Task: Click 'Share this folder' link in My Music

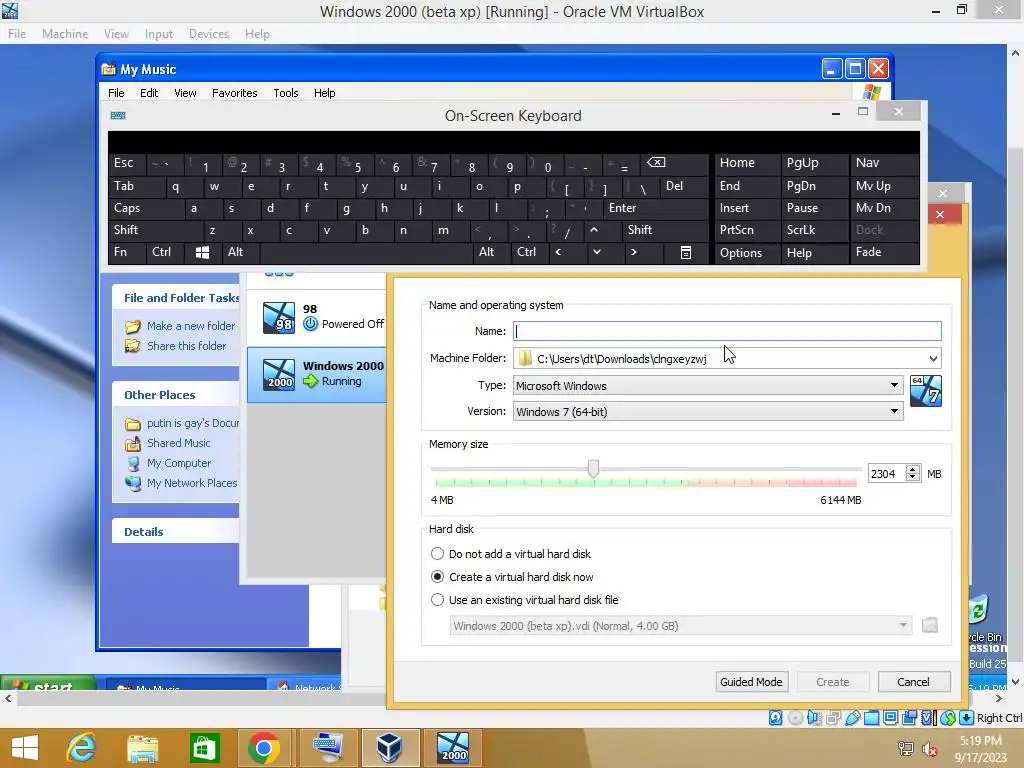Action: 186,346
